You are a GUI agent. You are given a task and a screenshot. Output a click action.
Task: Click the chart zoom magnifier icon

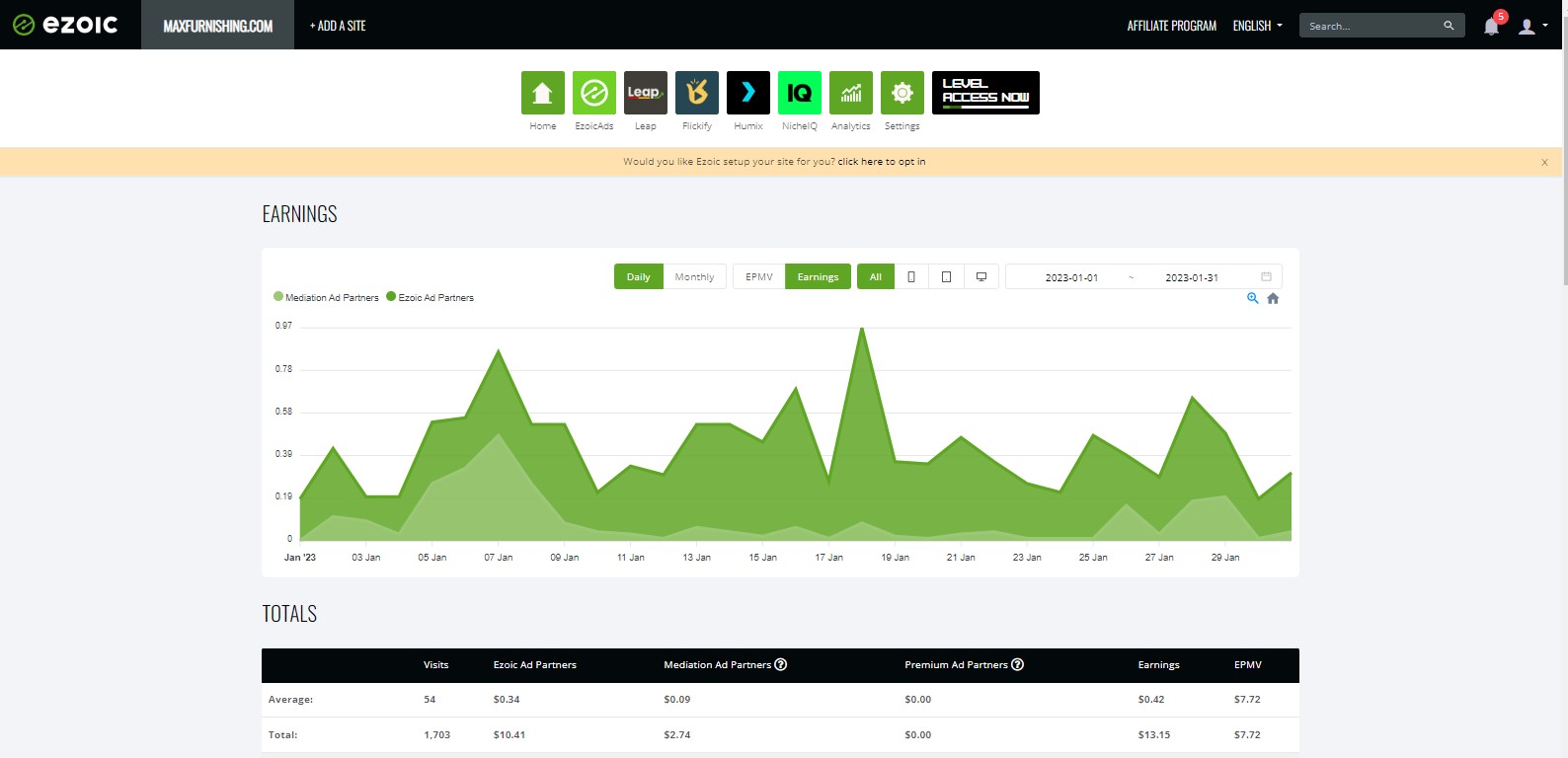(1252, 298)
